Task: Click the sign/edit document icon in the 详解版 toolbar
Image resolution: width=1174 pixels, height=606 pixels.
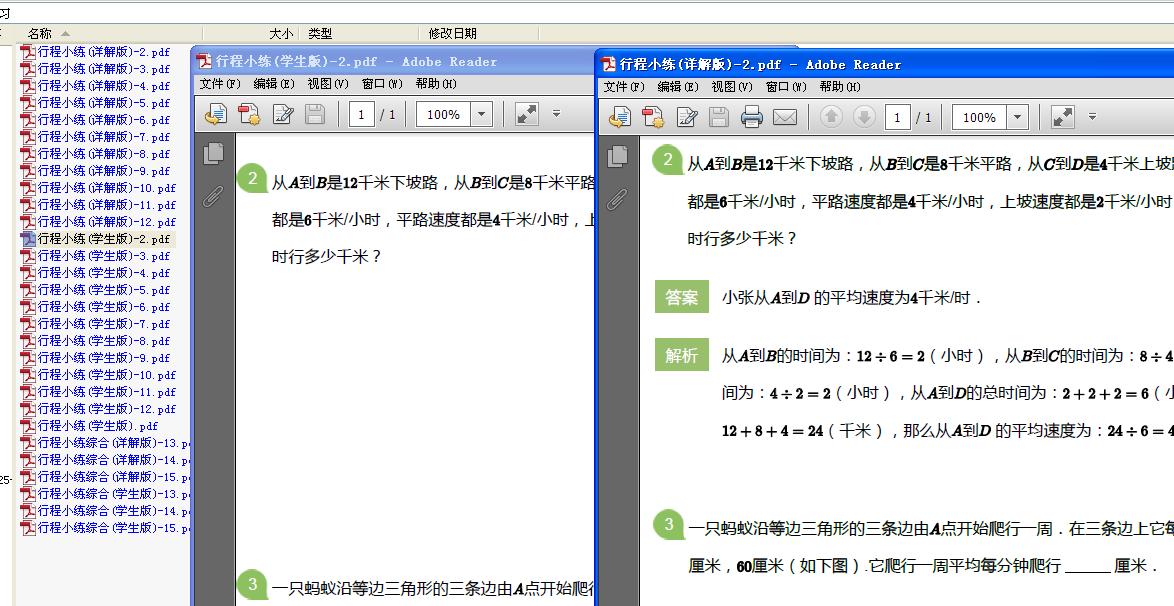Action: tap(687, 118)
